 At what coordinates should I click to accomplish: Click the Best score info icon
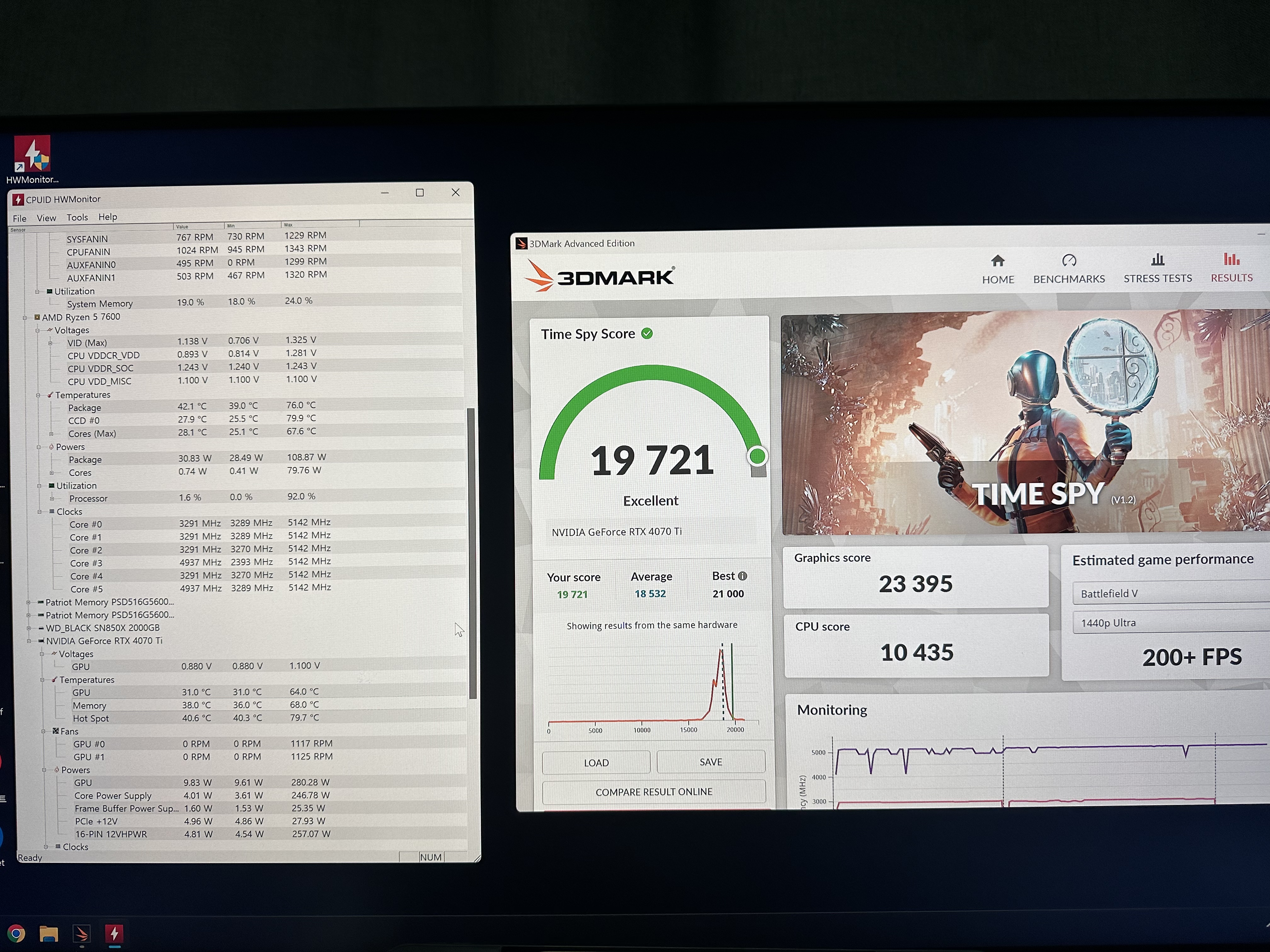pos(742,576)
